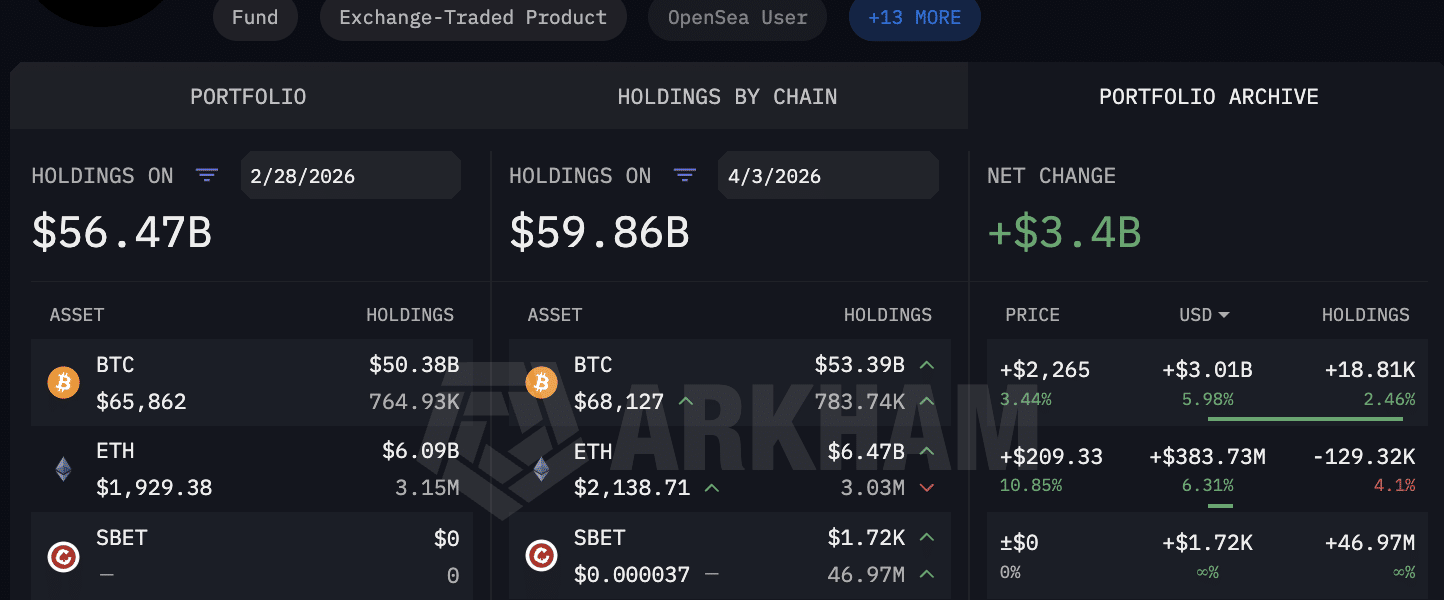Select the Portfolio Archive tab
Viewport: 1444px width, 600px height.
coord(1208,97)
